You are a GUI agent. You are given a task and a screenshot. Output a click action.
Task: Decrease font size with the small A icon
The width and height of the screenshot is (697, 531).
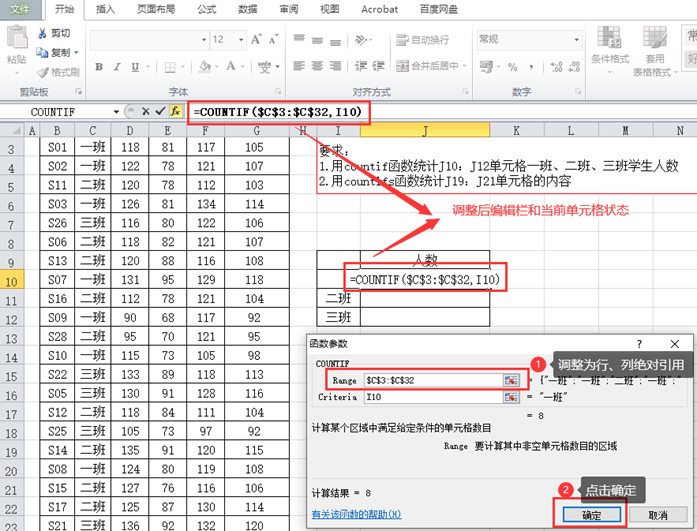pos(273,40)
